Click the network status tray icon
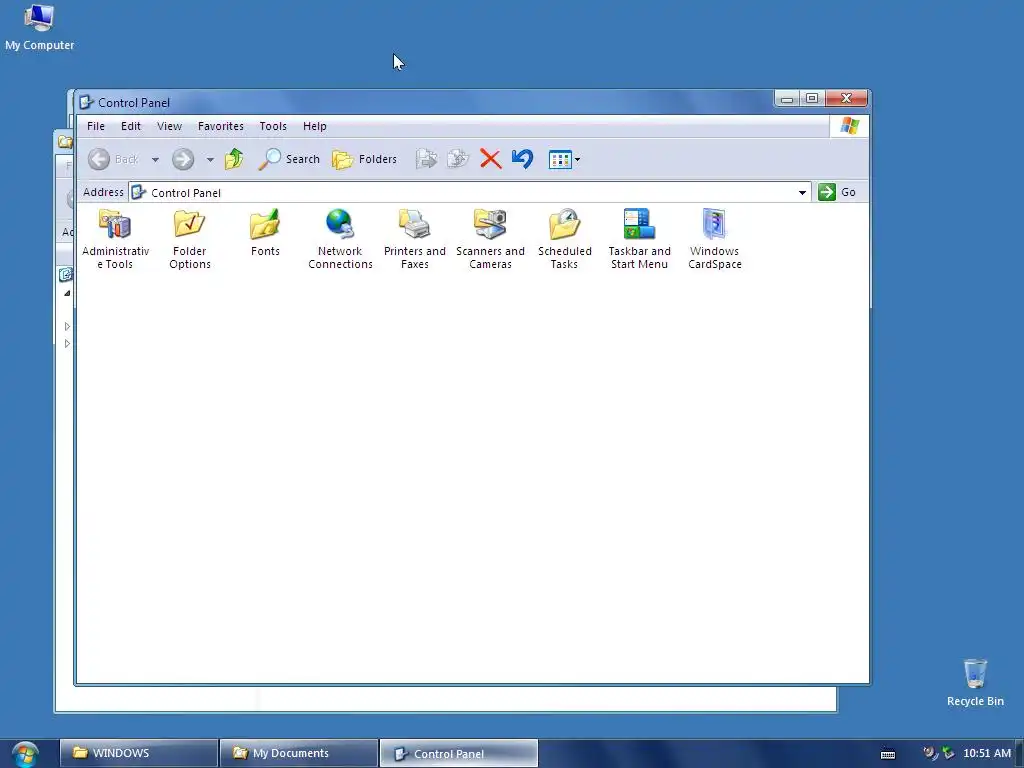Screen dimensions: 1024x768 click(x=948, y=754)
